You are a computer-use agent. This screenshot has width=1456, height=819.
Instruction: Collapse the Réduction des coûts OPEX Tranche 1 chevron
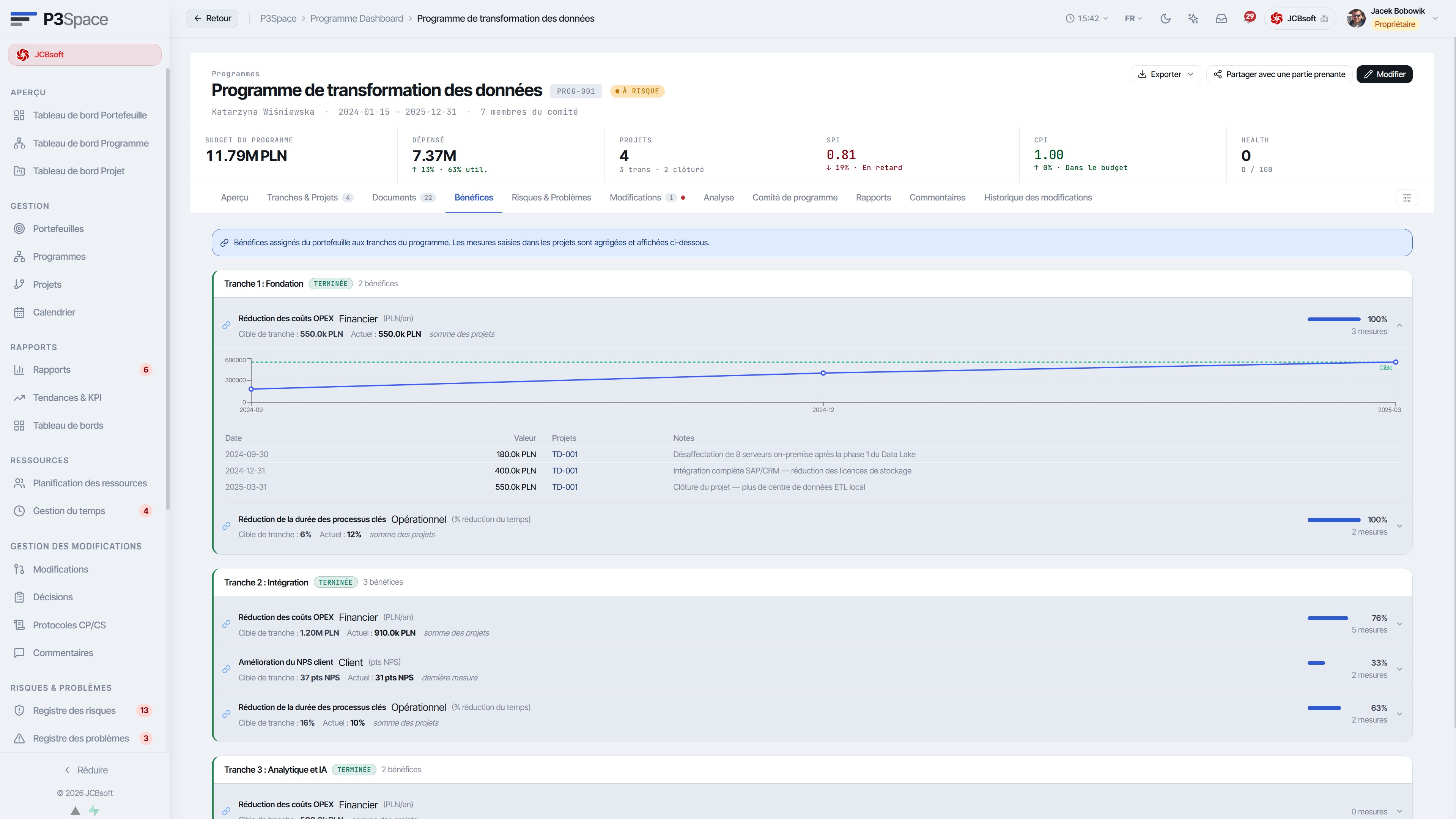click(x=1399, y=325)
